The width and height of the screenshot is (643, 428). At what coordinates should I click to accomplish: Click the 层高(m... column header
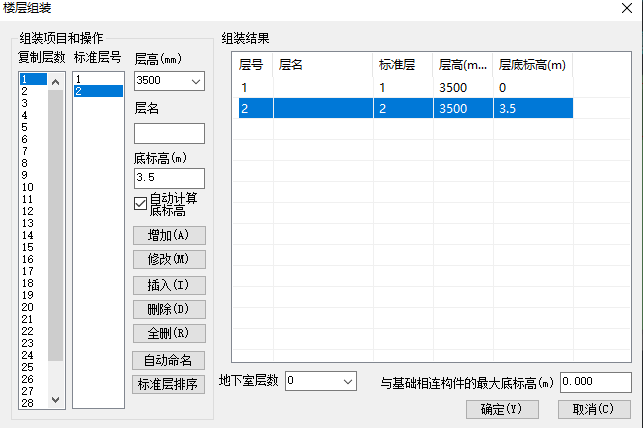(x=463, y=65)
